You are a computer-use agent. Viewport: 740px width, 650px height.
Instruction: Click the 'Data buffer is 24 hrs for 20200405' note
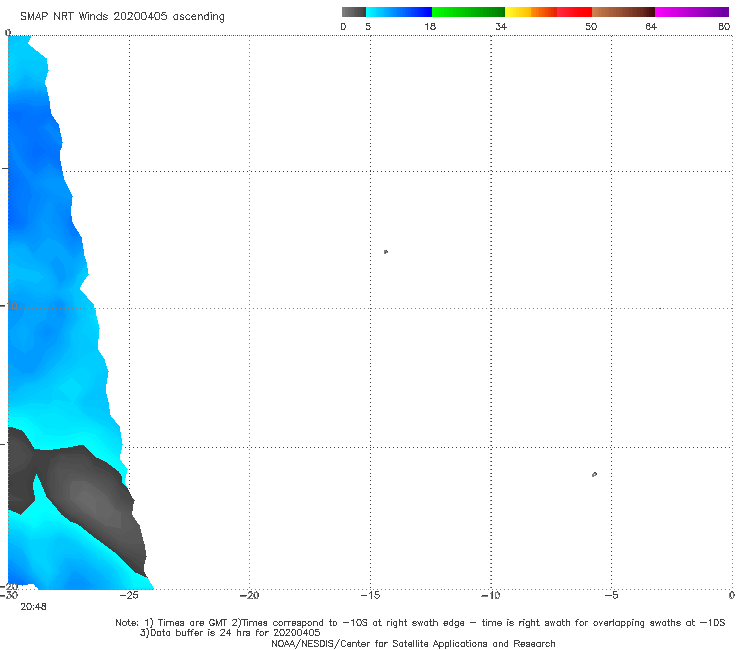pos(230,633)
